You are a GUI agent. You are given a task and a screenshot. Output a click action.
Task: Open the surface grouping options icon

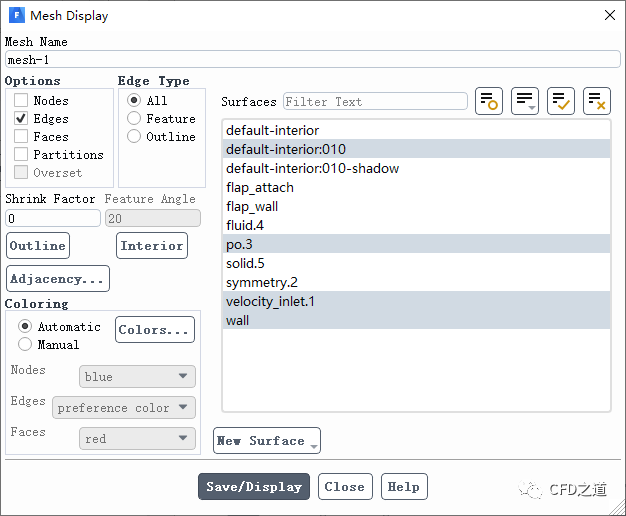click(x=525, y=101)
